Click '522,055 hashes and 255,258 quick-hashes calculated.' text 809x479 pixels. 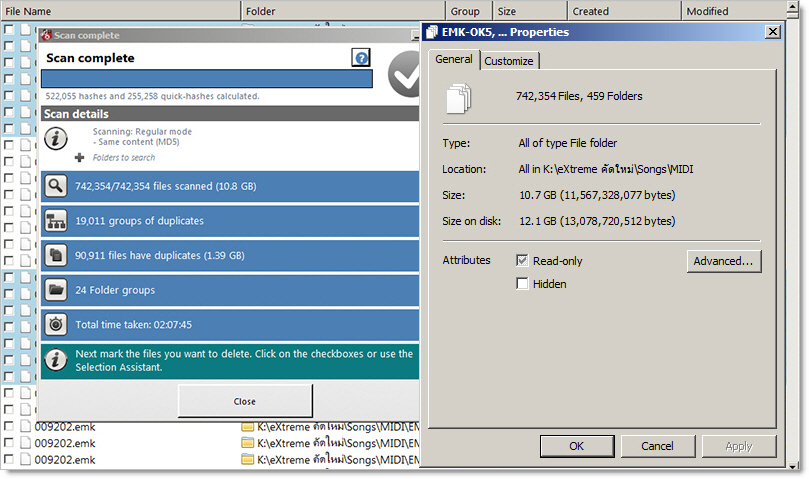click(152, 96)
